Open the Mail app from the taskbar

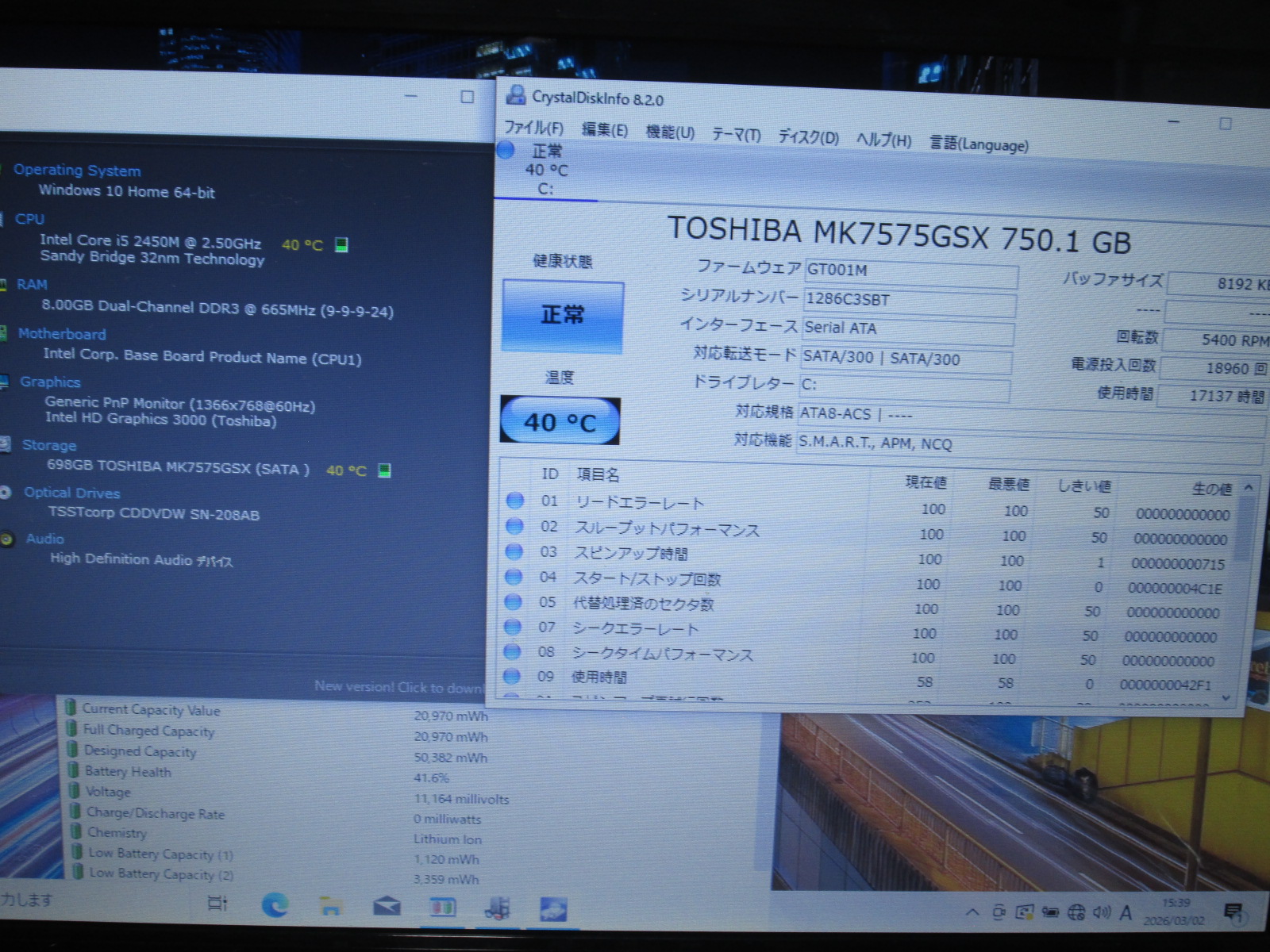click(387, 906)
